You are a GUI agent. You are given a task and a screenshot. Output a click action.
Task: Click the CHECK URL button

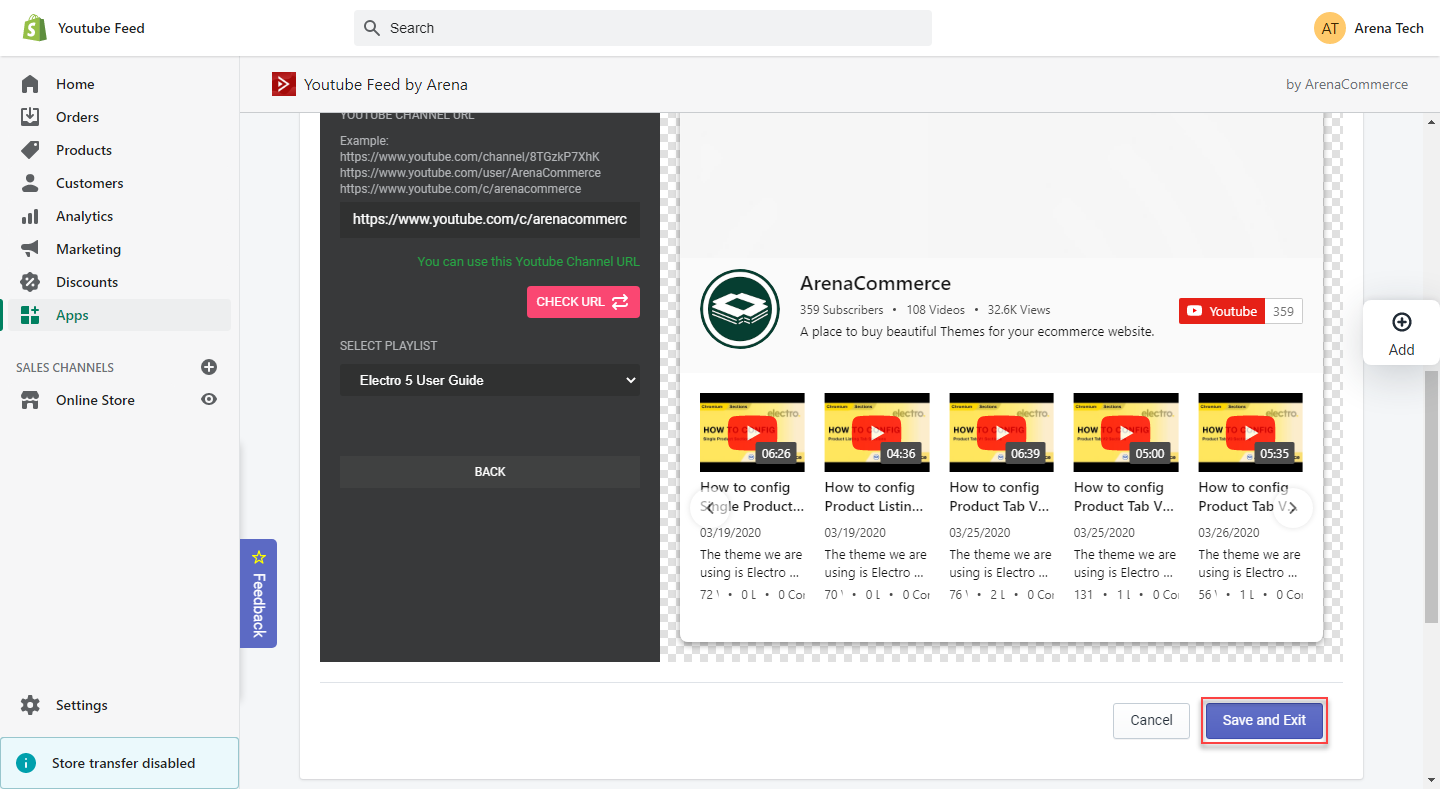[583, 302]
